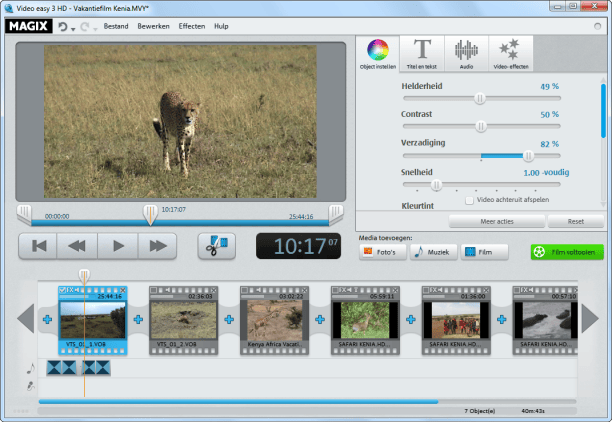Click speaker icon on VTS_01_2.VOB clip
Image resolution: width=612 pixels, height=422 pixels.
167,290
